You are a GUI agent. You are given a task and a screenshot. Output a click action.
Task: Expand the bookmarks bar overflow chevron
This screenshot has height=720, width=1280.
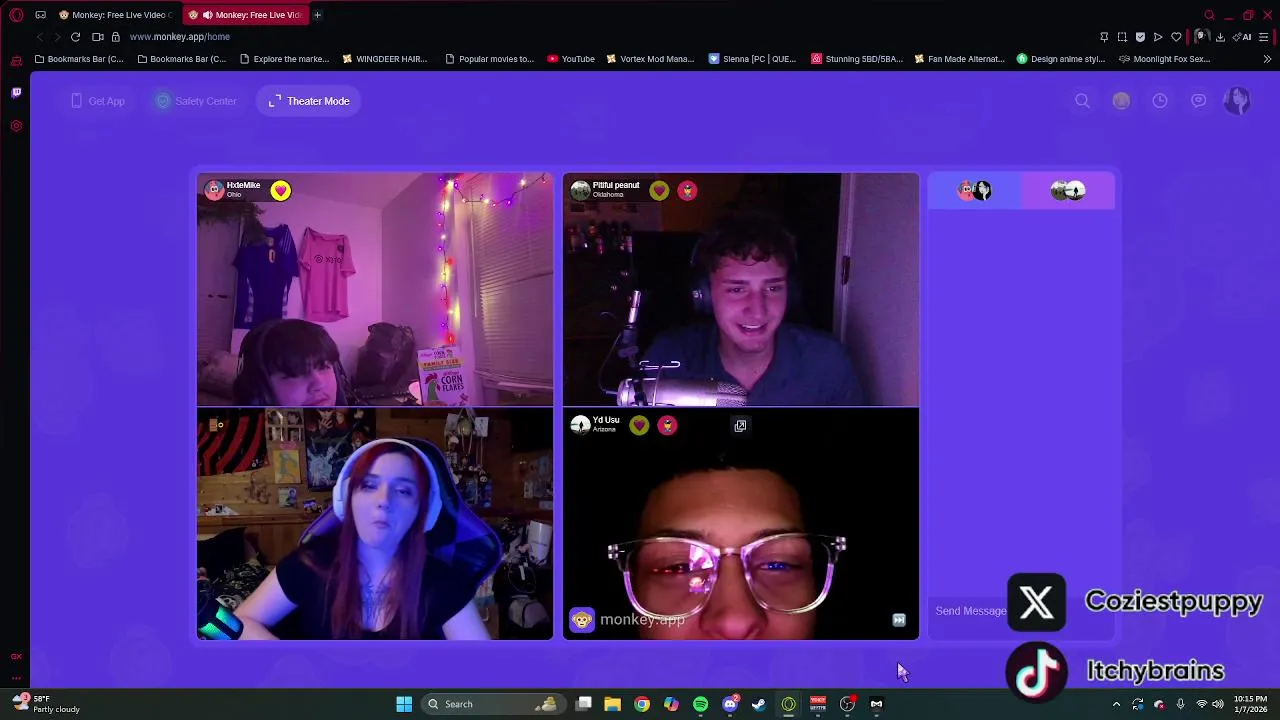tap(1267, 59)
